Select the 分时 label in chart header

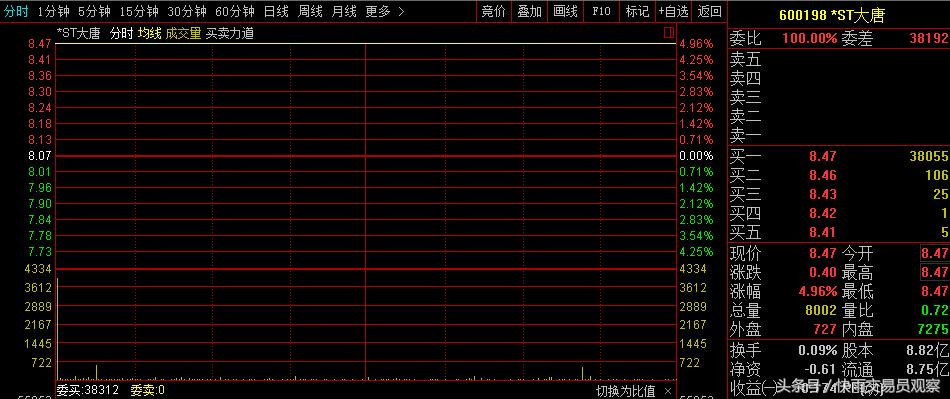click(x=121, y=34)
